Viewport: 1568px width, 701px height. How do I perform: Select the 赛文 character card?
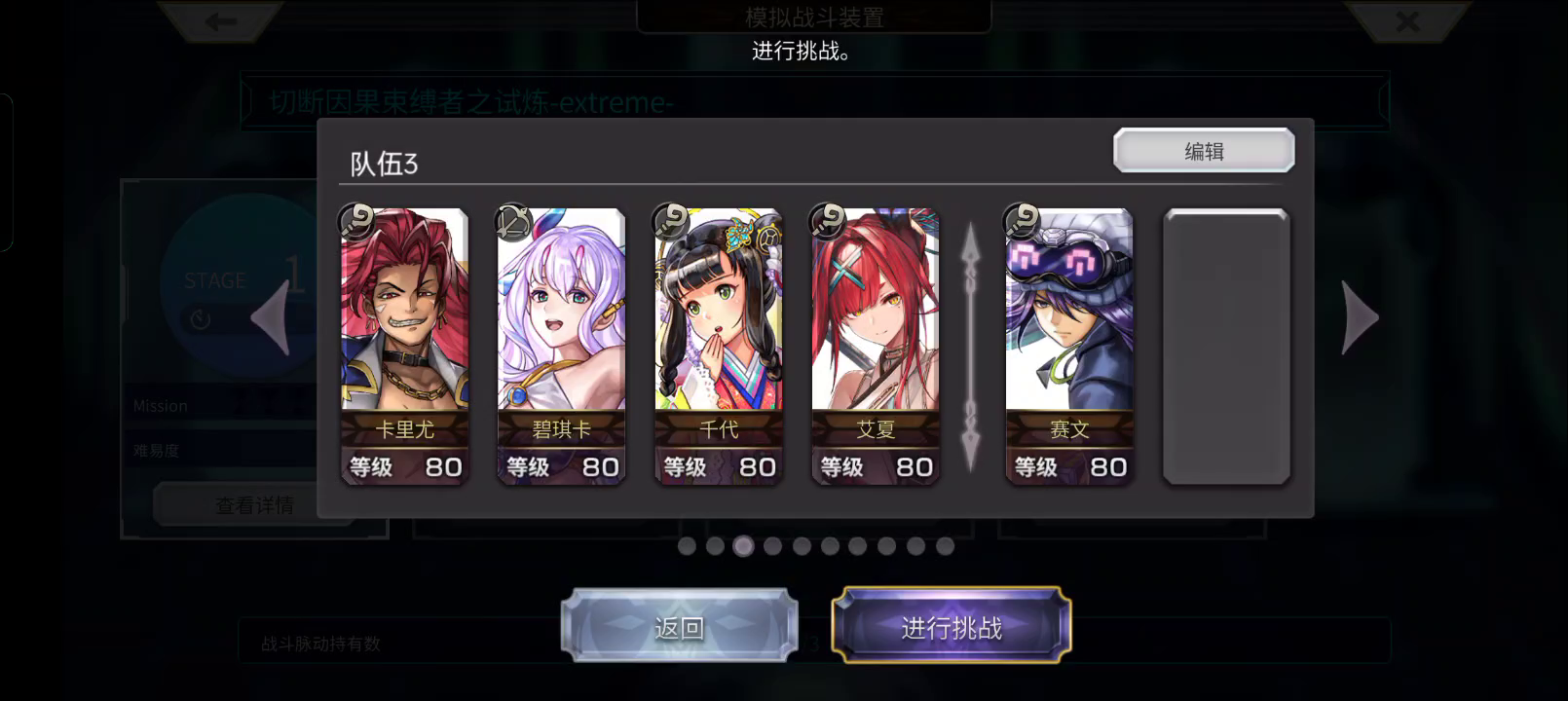click(x=1069, y=346)
